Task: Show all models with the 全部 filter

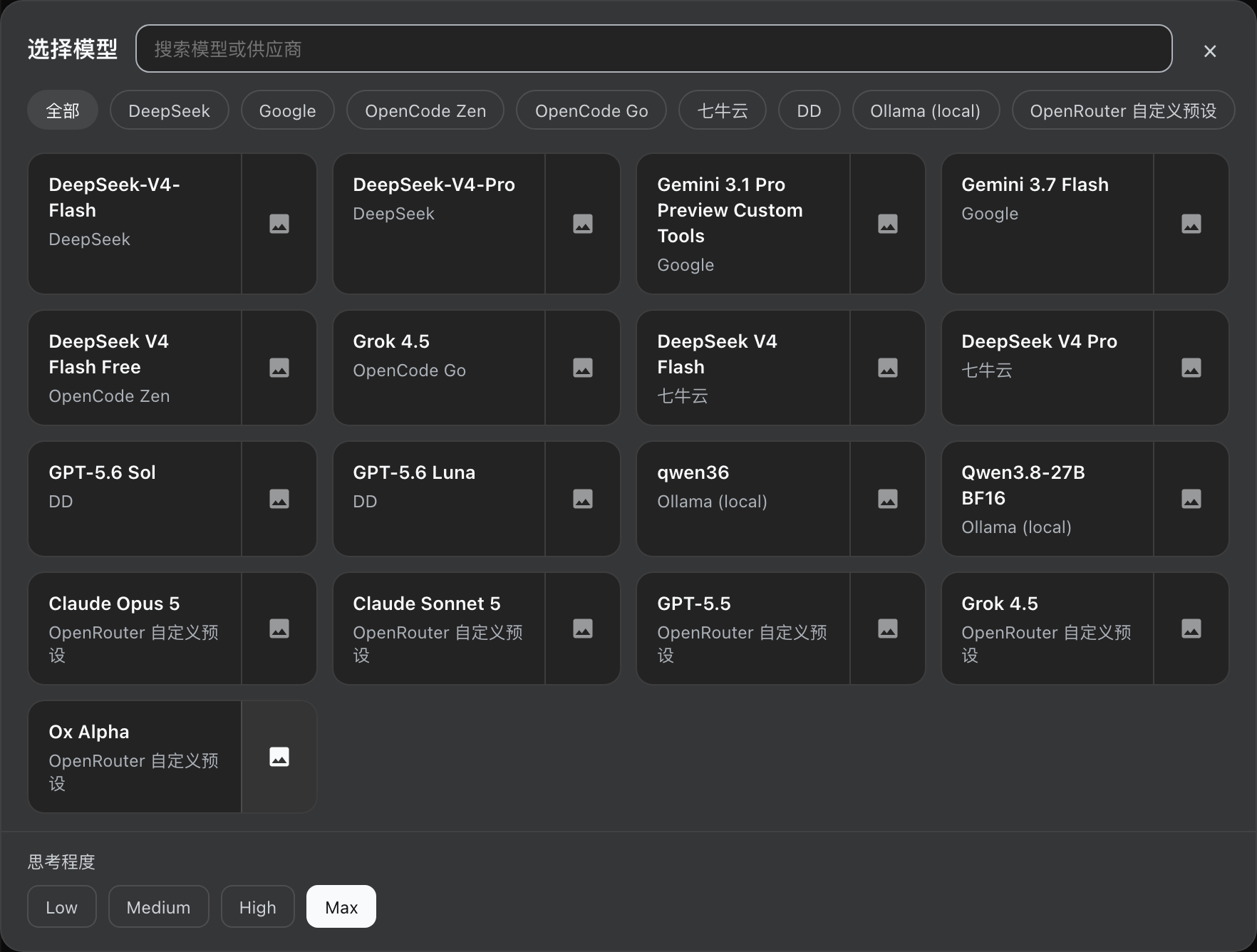Action: click(x=63, y=110)
